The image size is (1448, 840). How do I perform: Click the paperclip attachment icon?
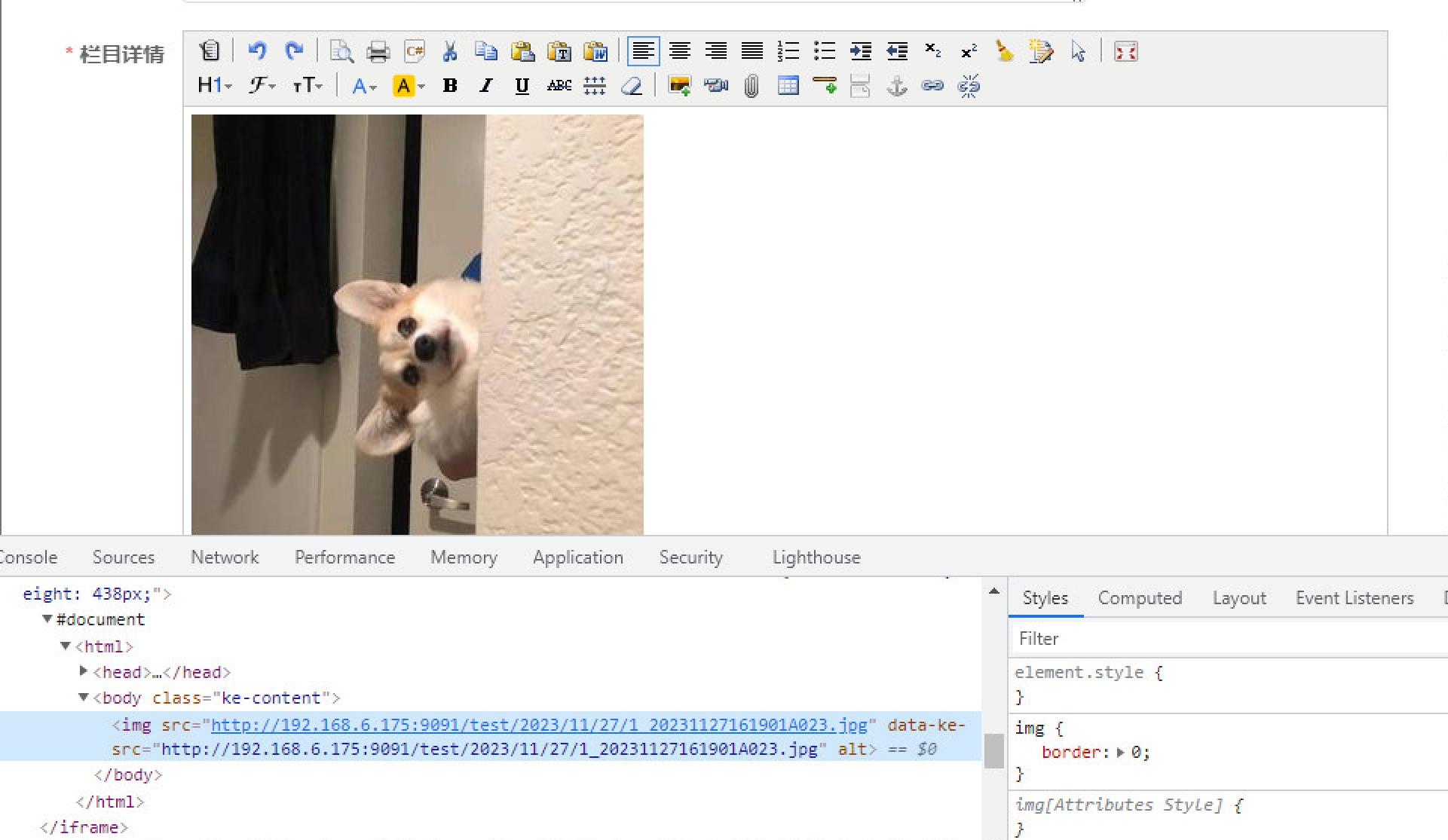pyautogui.click(x=752, y=86)
